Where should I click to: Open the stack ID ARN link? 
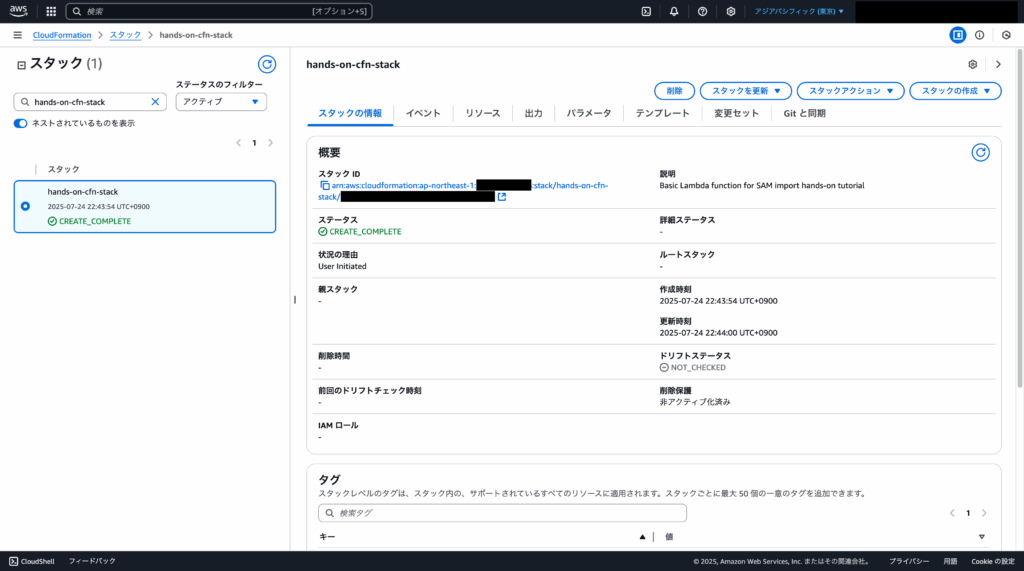pos(463,191)
